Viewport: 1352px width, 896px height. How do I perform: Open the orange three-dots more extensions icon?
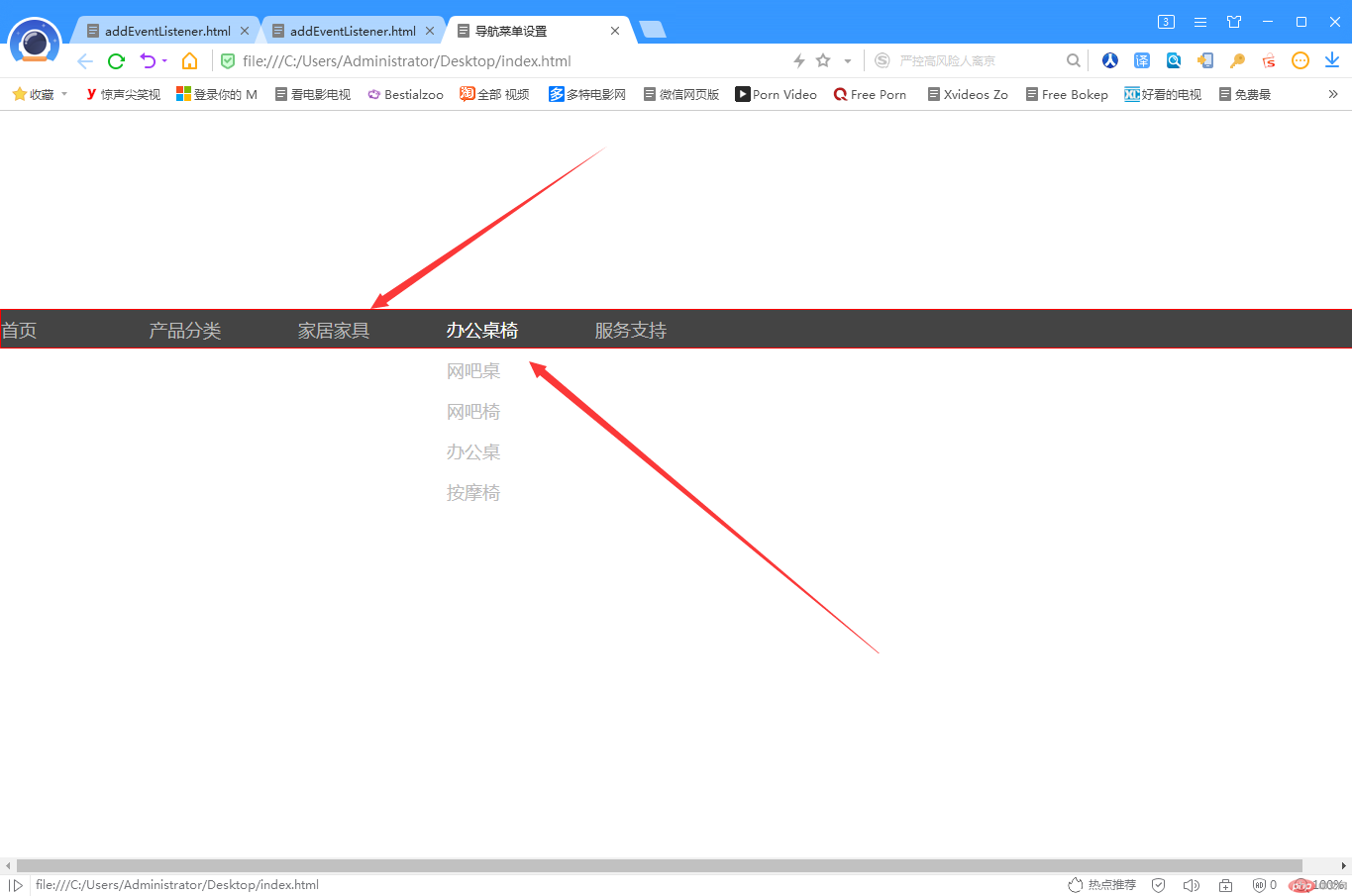tap(1300, 61)
